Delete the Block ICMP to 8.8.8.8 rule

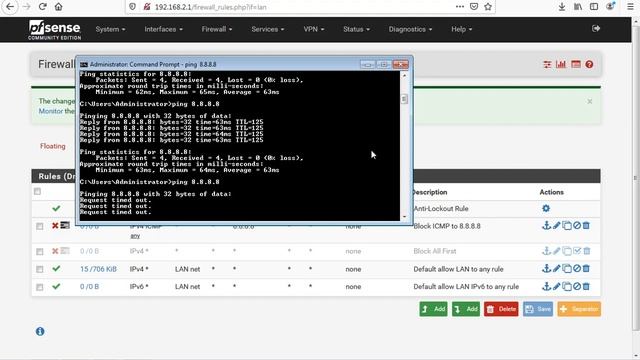pyautogui.click(x=586, y=226)
